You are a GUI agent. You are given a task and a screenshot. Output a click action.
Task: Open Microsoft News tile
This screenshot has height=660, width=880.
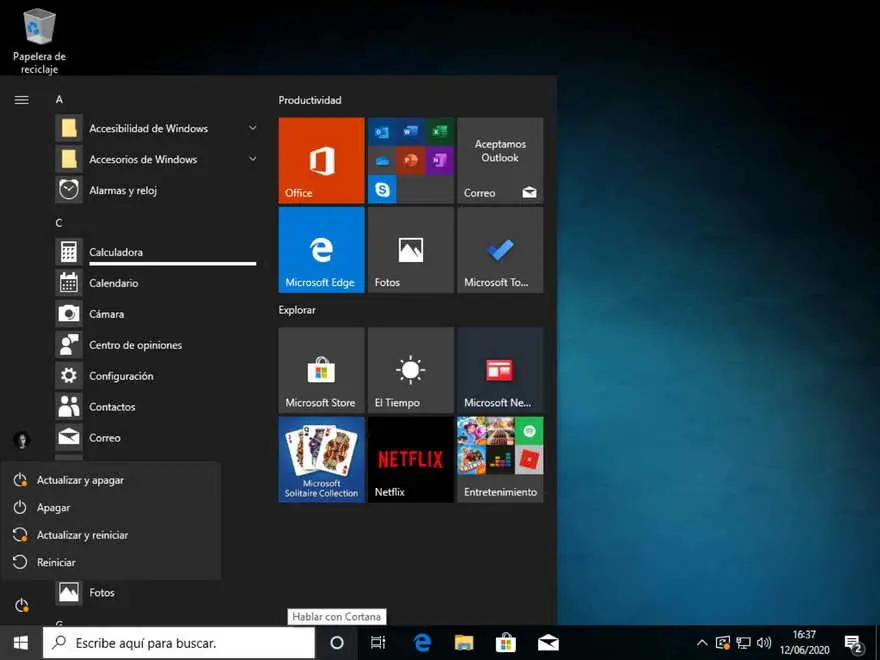[x=500, y=370]
